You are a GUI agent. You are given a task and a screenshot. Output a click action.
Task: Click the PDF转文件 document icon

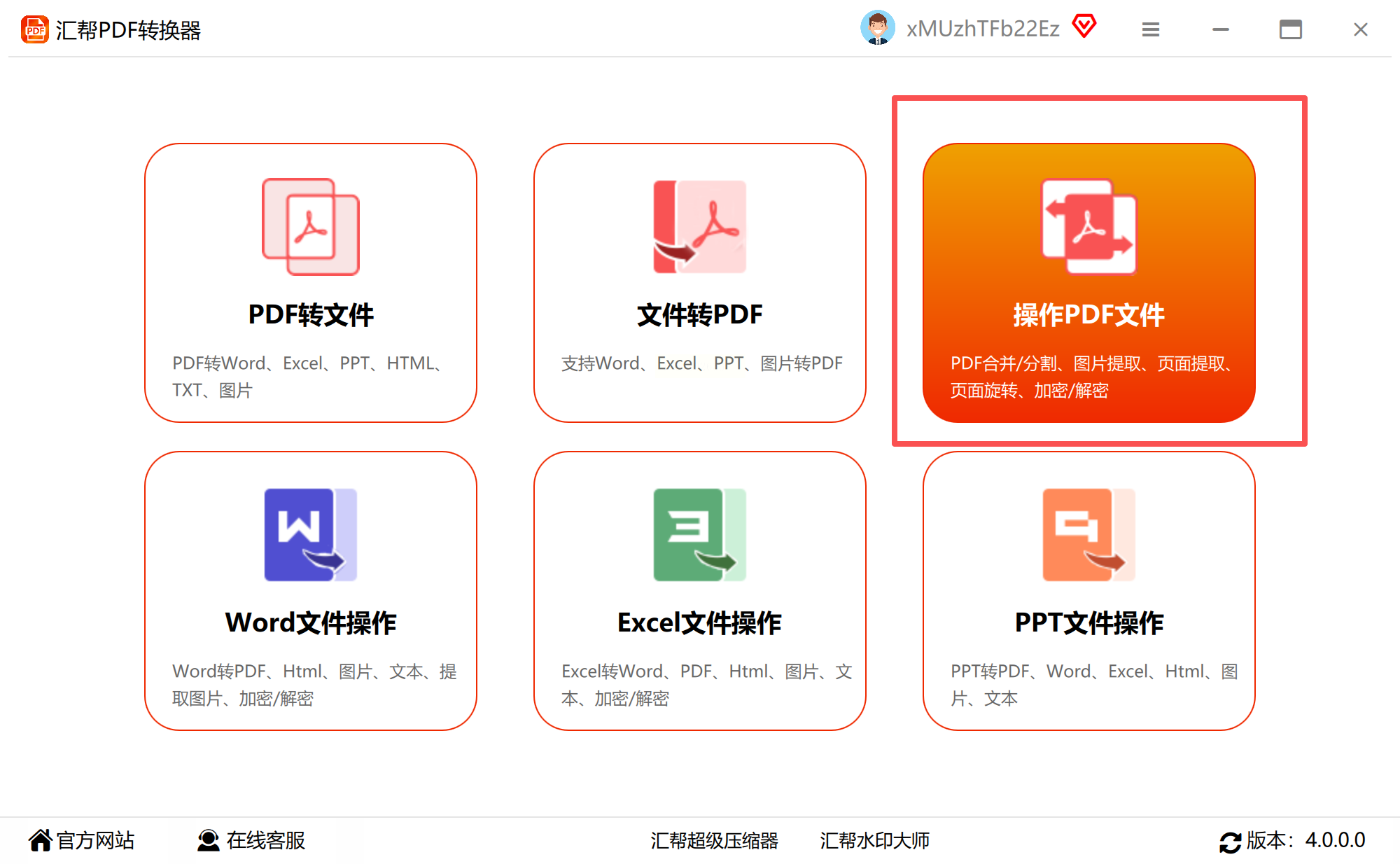pyautogui.click(x=310, y=226)
